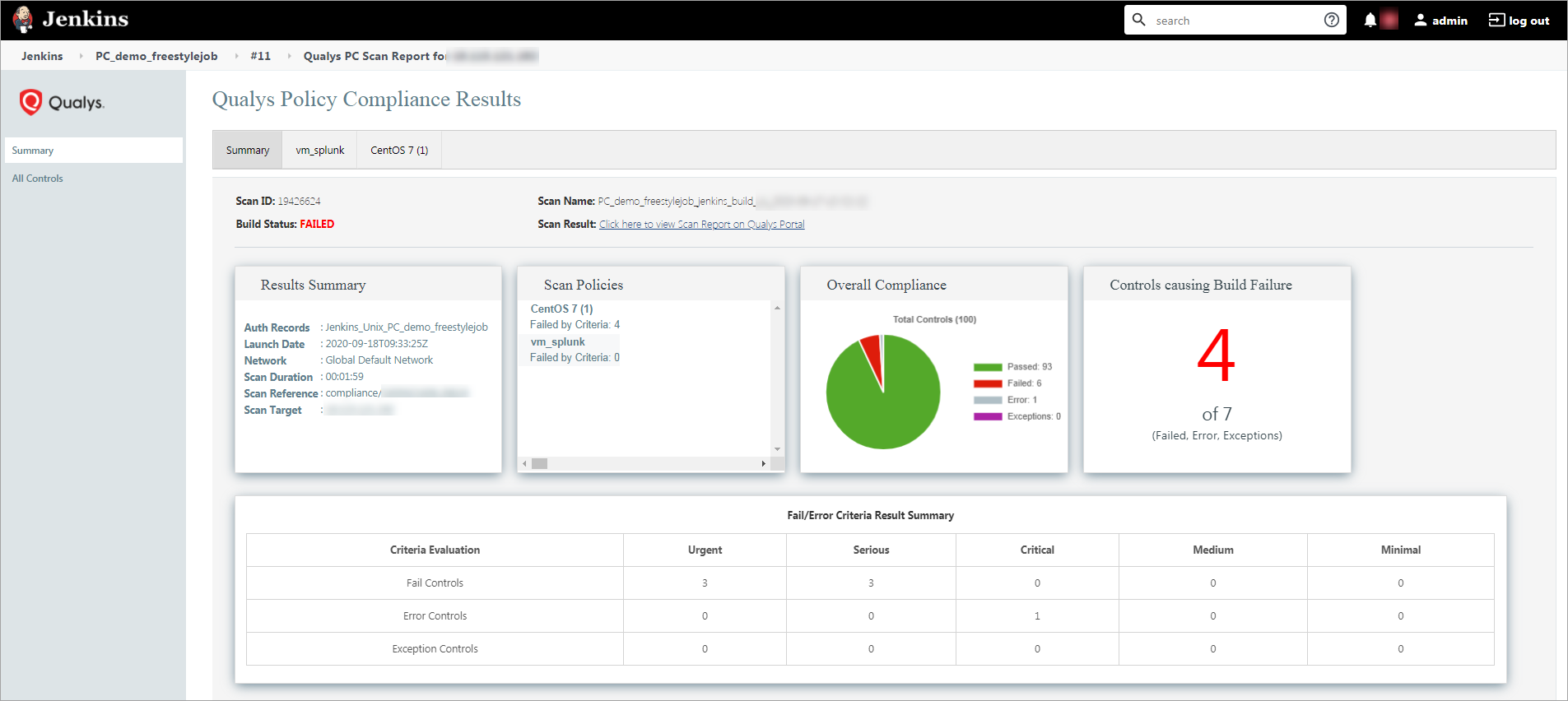Click the admin user icon
1568x701 pixels.
click(x=1420, y=21)
